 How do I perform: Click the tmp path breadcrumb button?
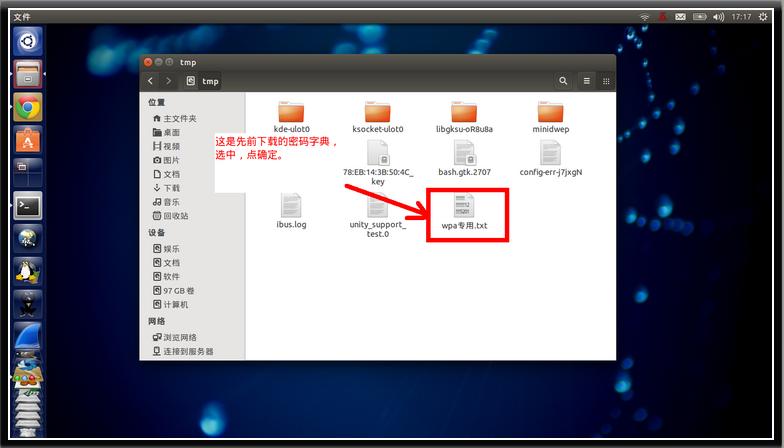click(204, 81)
